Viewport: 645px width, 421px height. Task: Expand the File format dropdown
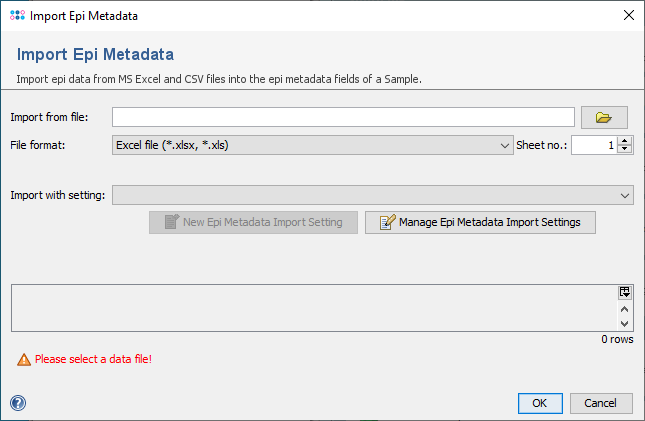tap(505, 145)
